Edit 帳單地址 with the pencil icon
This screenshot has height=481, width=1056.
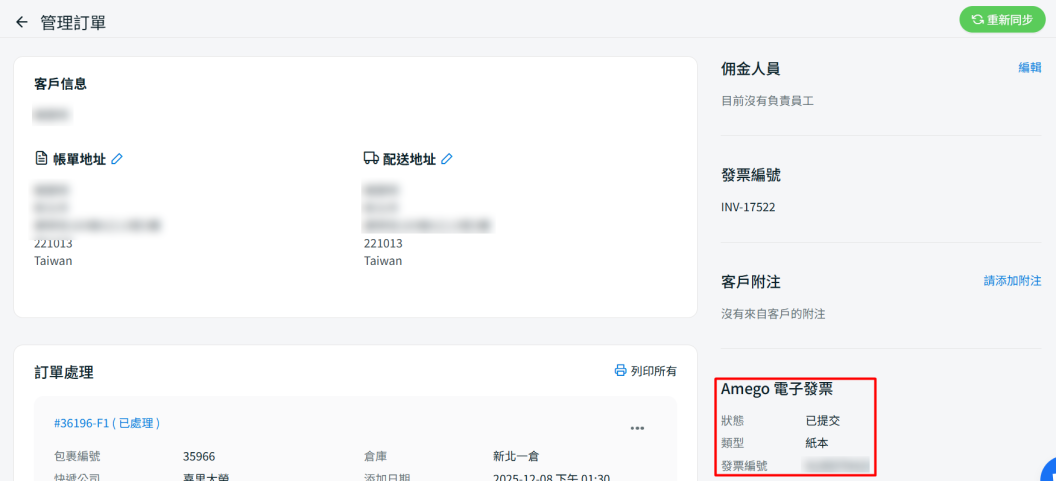[x=117, y=159]
